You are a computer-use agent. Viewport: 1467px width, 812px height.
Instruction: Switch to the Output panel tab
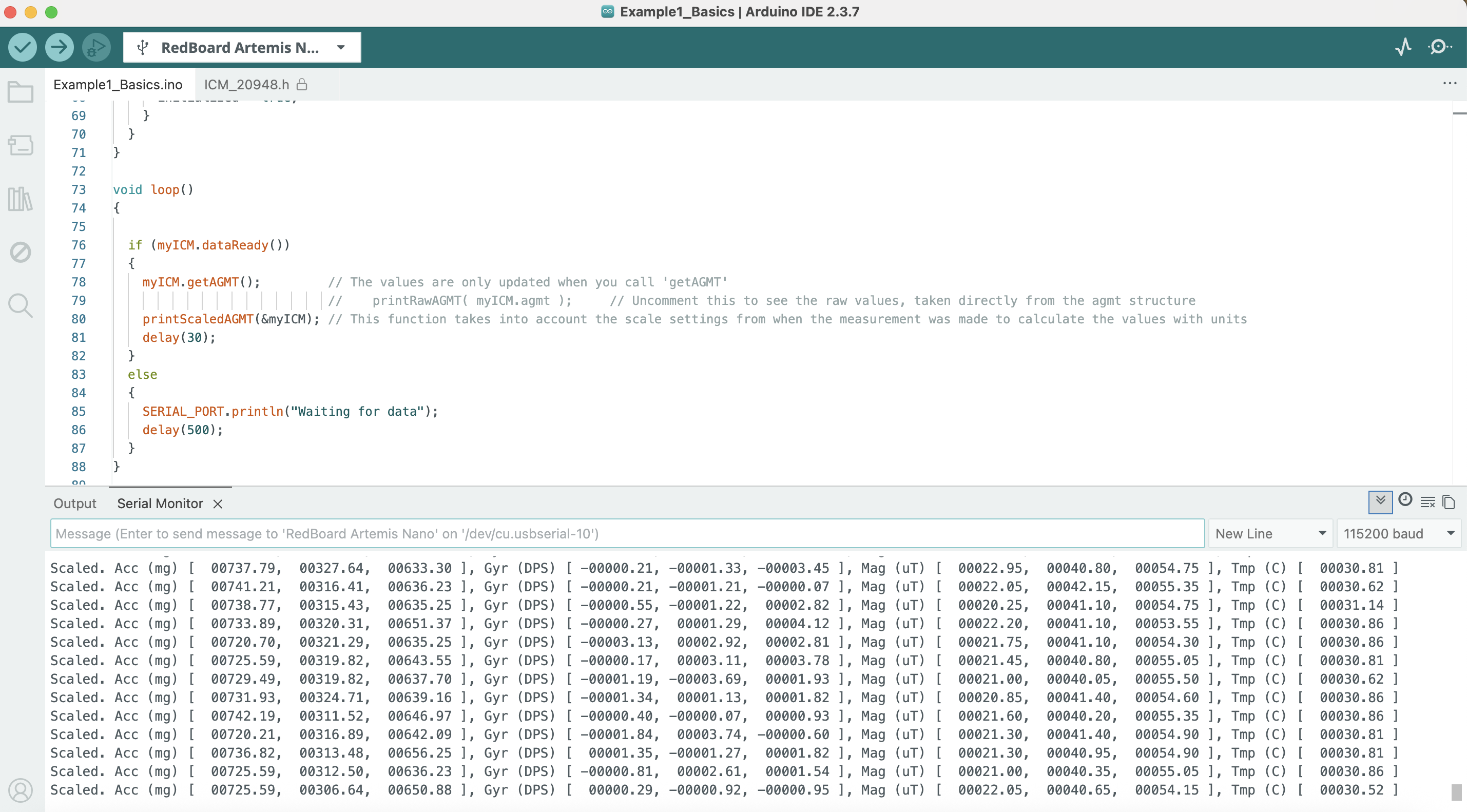(x=74, y=504)
